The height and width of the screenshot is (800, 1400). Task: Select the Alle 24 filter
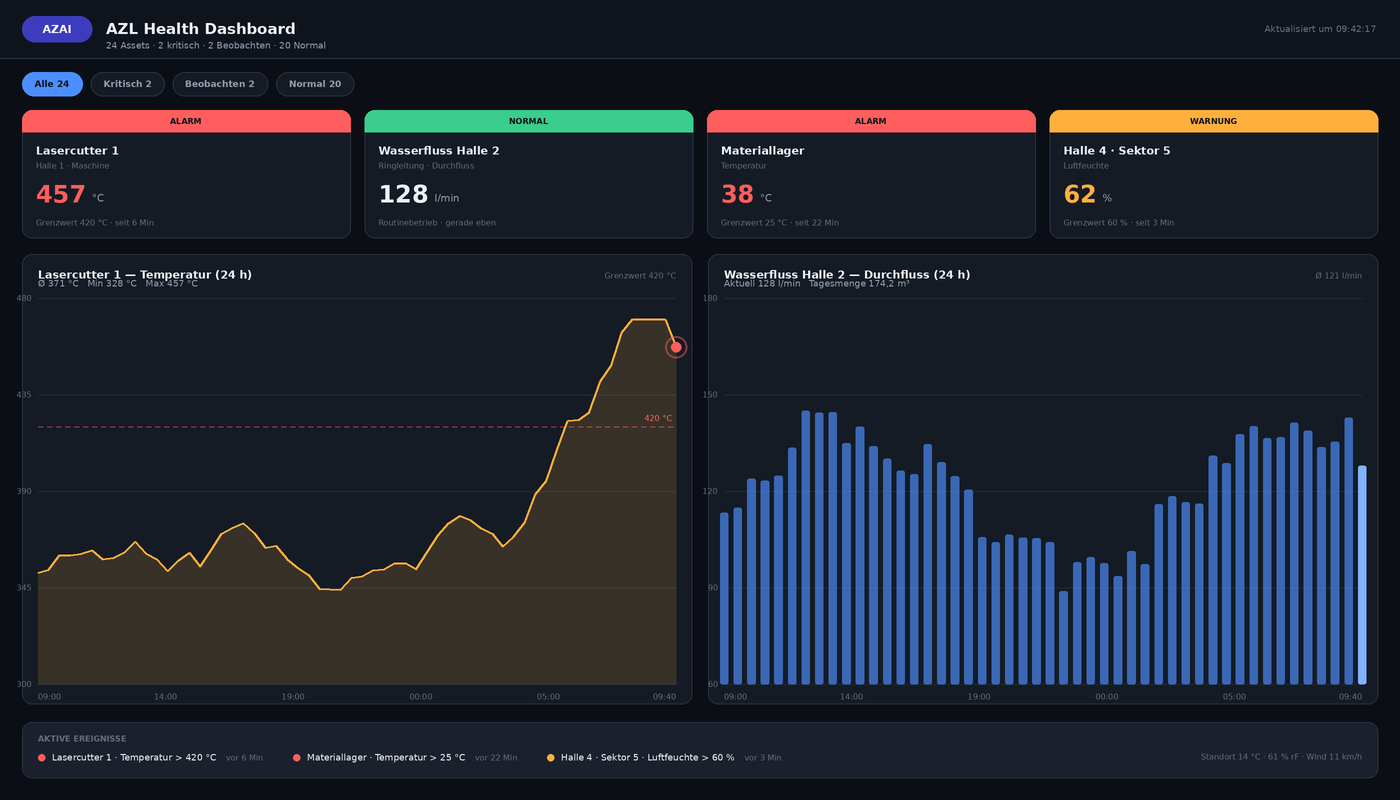(52, 84)
